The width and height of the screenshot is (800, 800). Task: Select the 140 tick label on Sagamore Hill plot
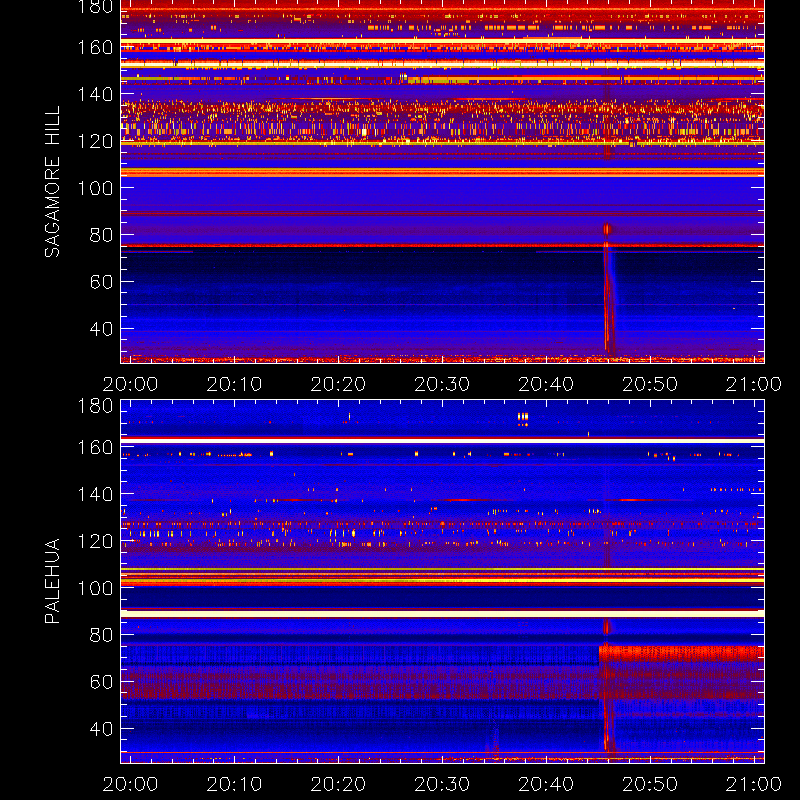95,94
